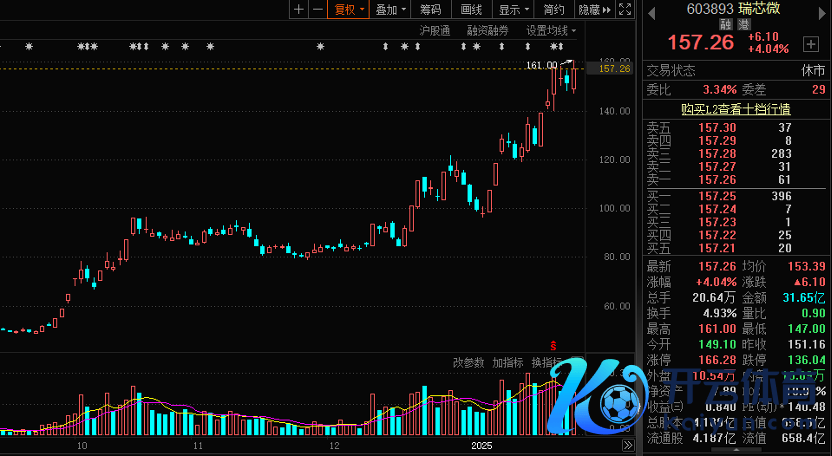Expand the 叠加 overlay dropdown

[x=390, y=10]
